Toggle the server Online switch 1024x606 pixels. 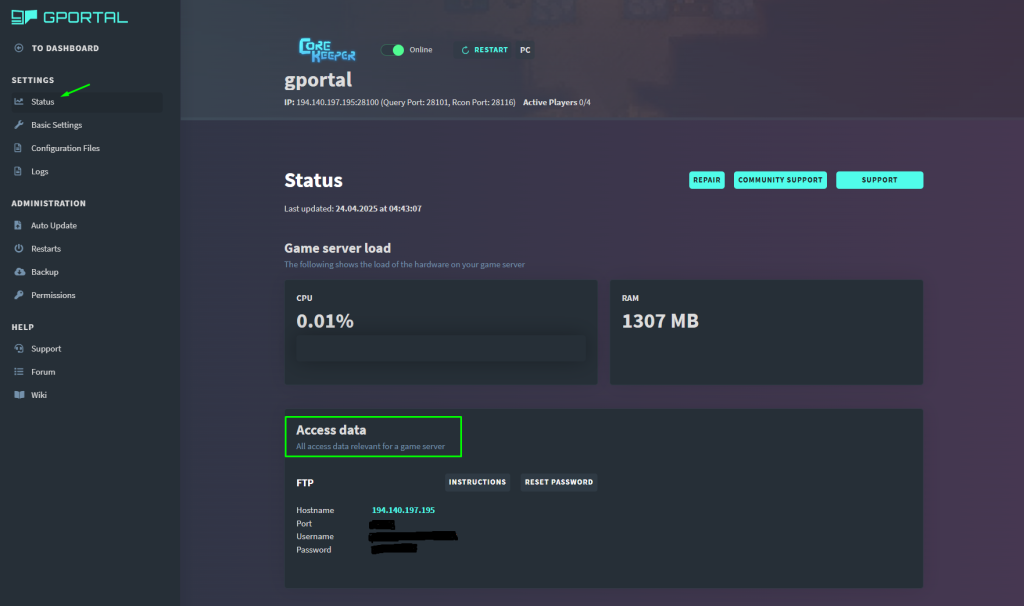tap(393, 50)
